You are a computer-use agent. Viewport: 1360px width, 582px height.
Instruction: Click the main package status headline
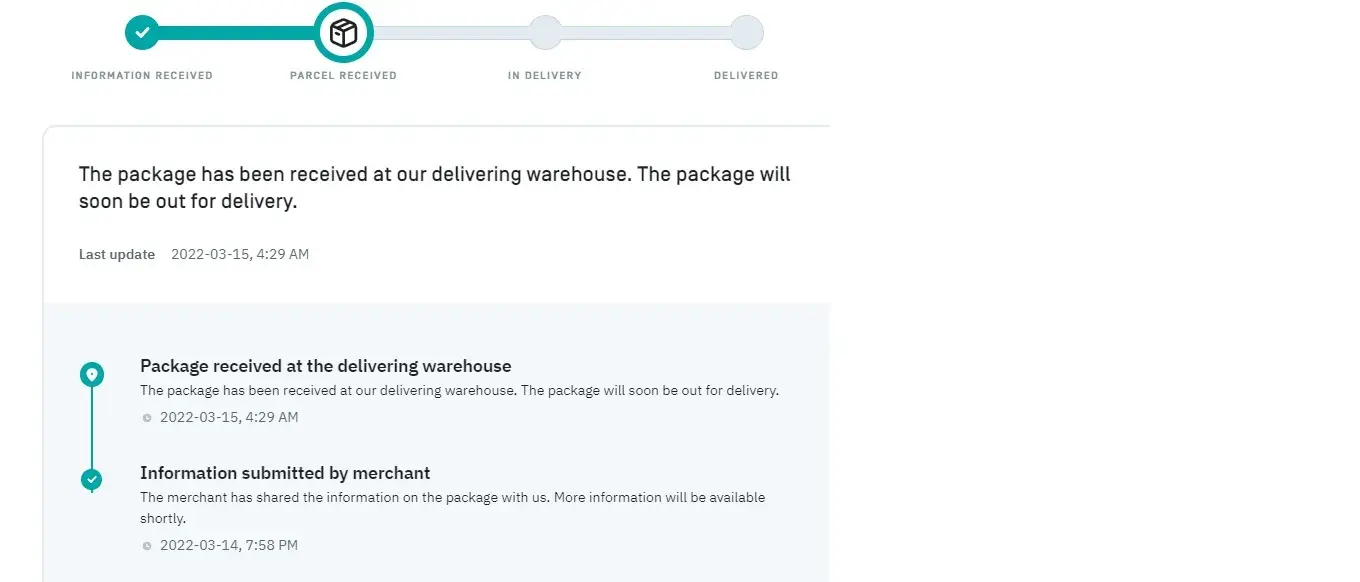(434, 187)
